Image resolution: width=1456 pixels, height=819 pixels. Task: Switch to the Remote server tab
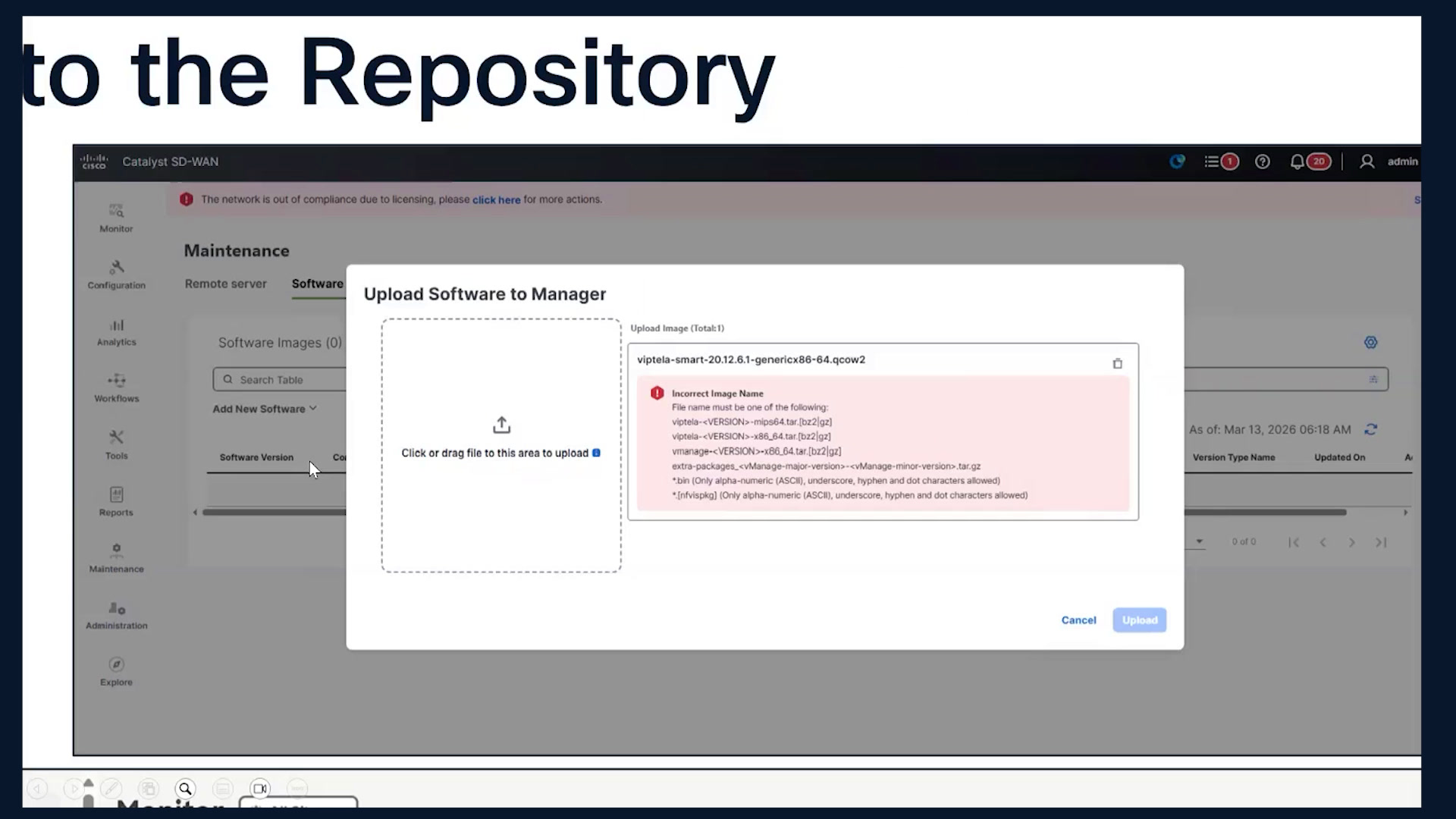(225, 284)
